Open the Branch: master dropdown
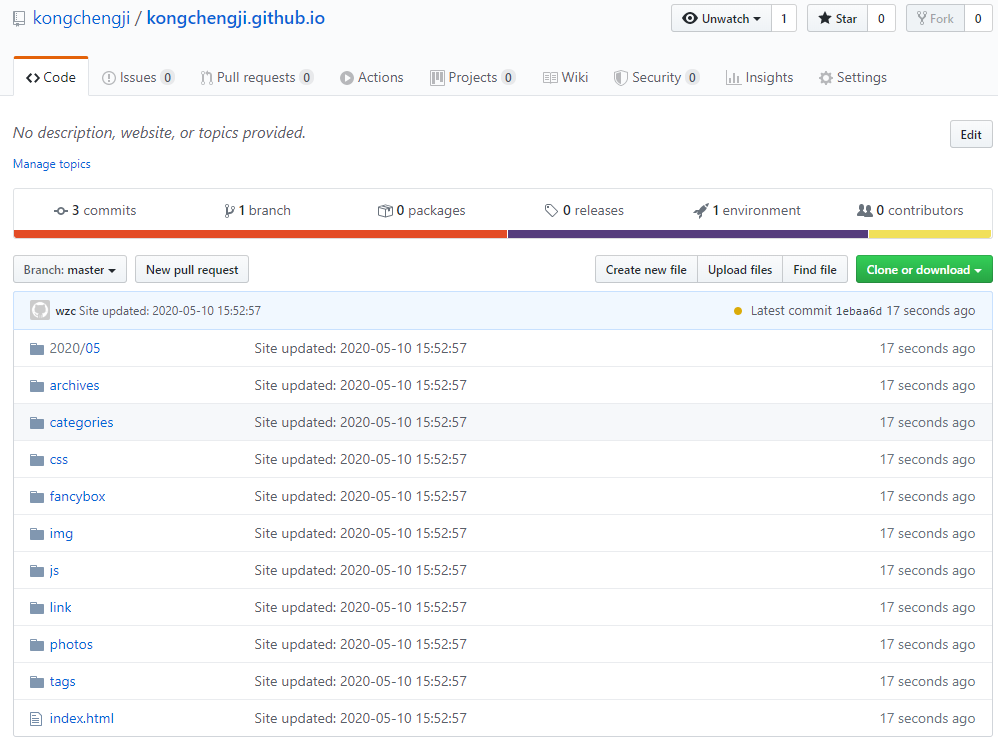 pos(70,269)
